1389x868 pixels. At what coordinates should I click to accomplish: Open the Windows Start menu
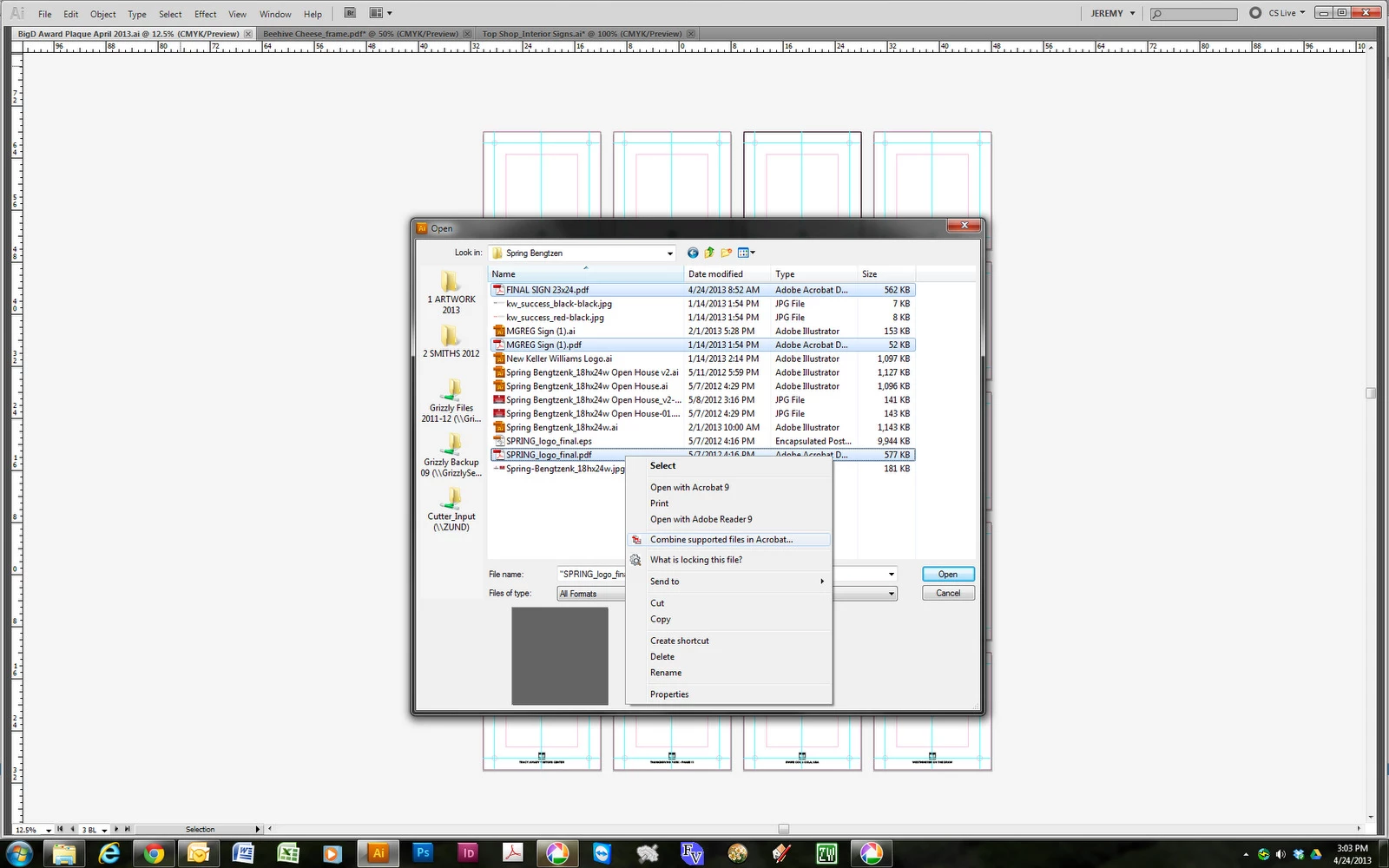click(19, 853)
